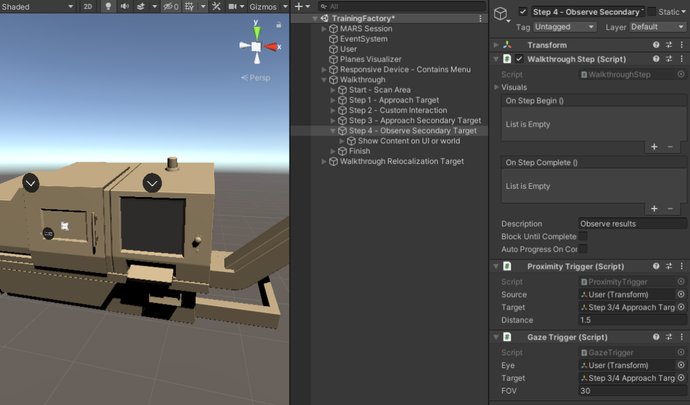Toggle Auto Progress On Complete checkbox
Screen dimensions: 690x405
pos(583,250)
